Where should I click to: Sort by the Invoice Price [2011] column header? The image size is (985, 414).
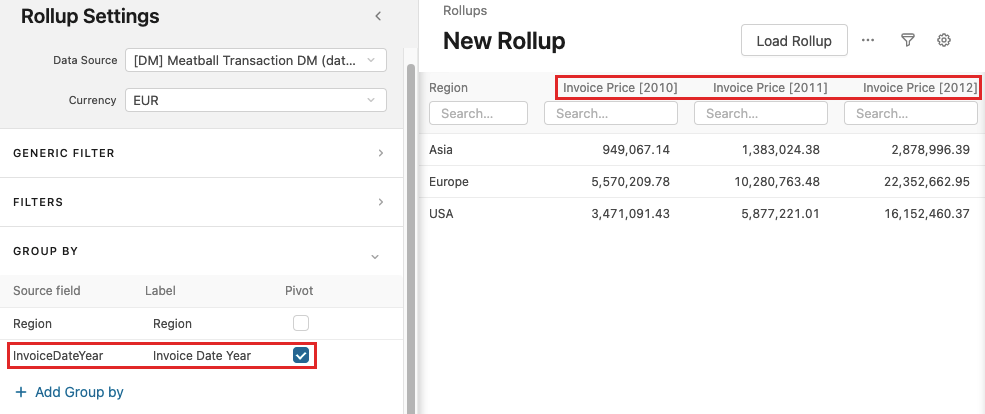pyautogui.click(x=769, y=88)
